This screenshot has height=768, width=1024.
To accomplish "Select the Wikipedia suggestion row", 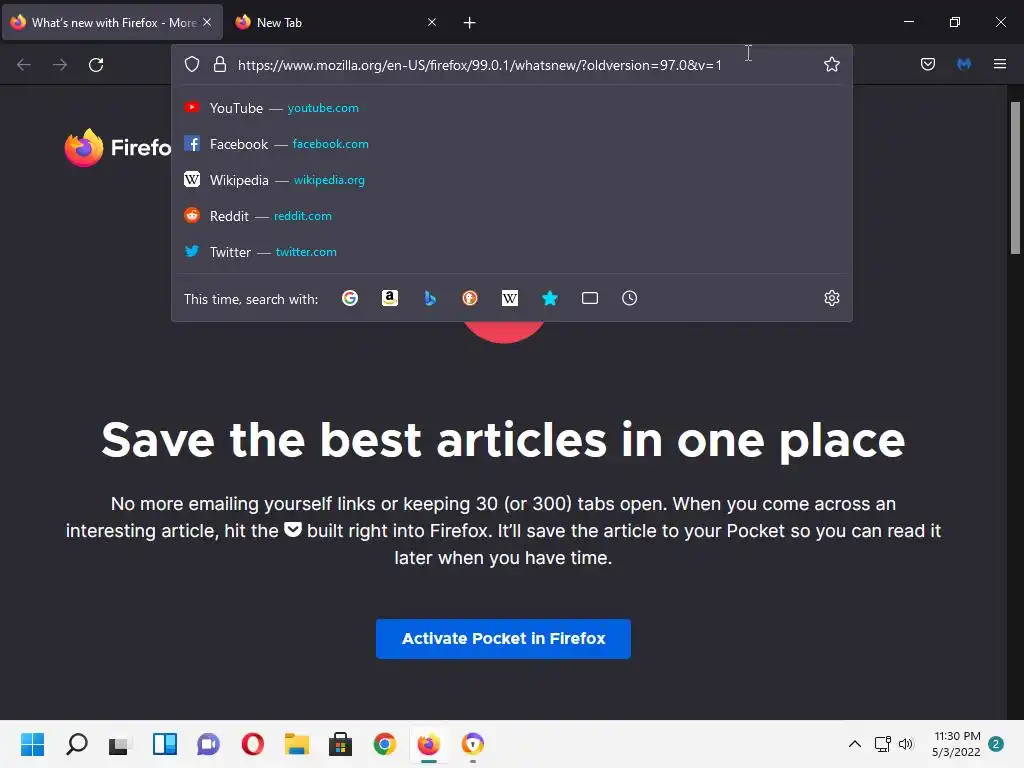I will 511,180.
